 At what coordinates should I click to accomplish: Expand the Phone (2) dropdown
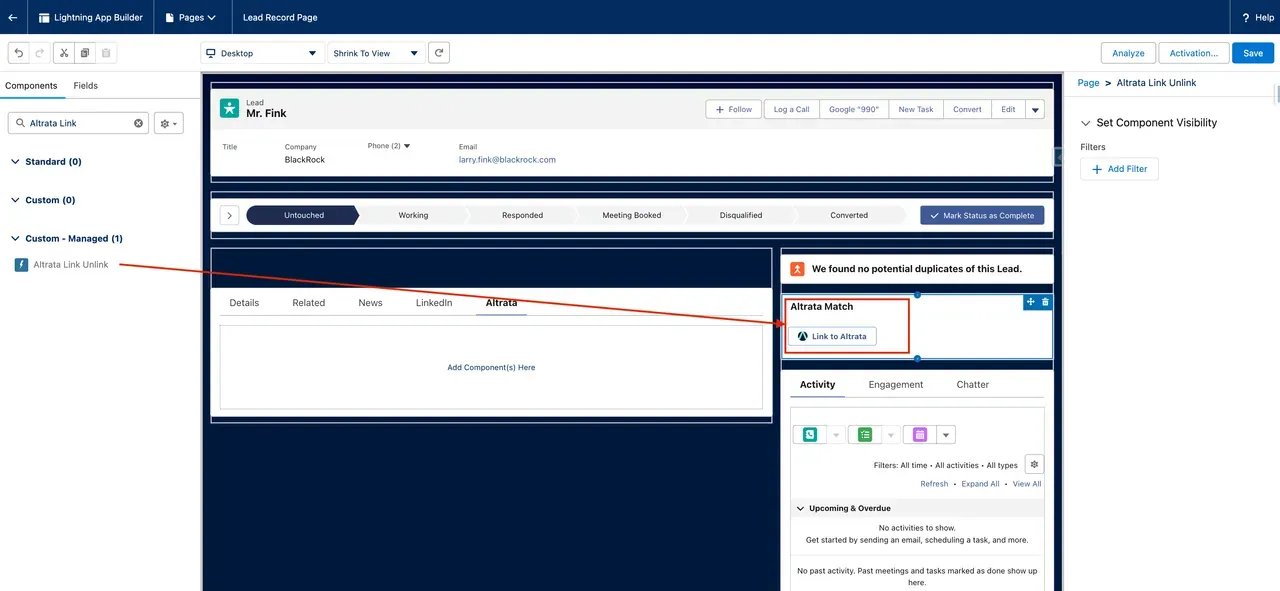tap(407, 146)
